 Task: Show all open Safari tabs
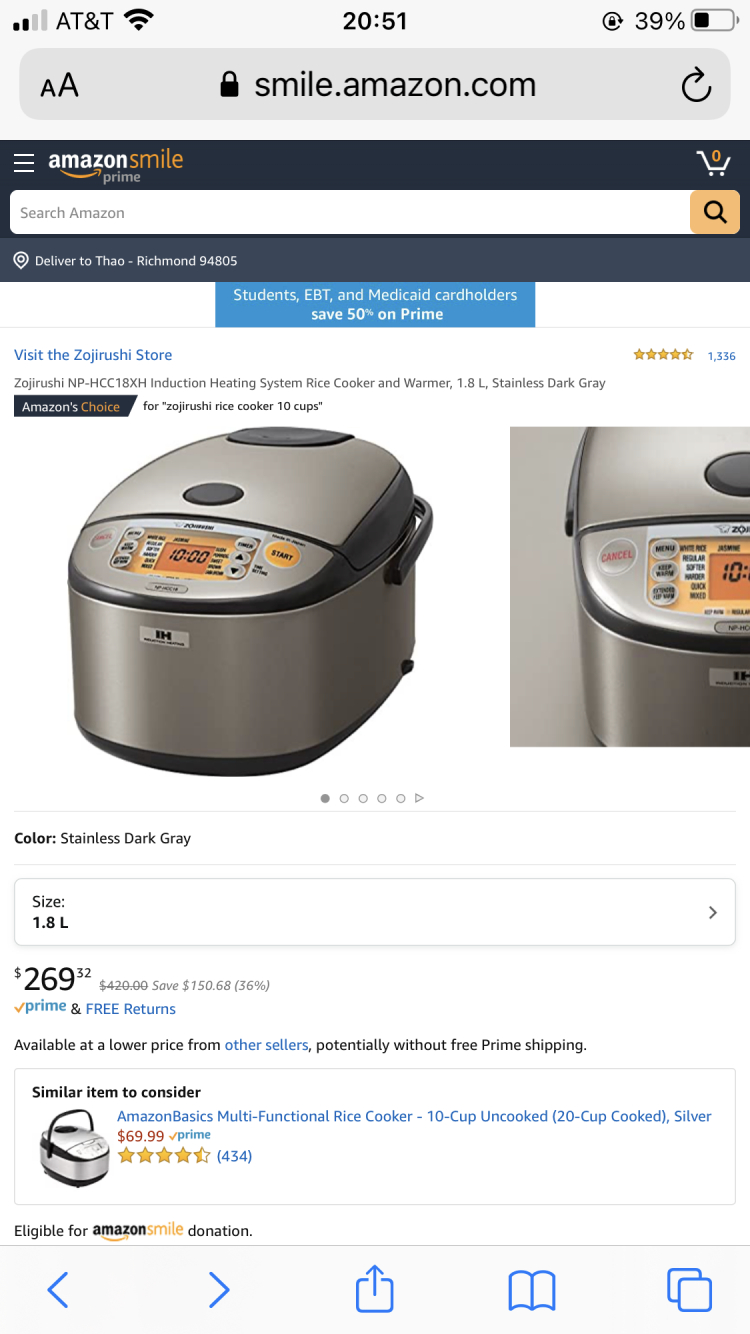[x=689, y=1289]
